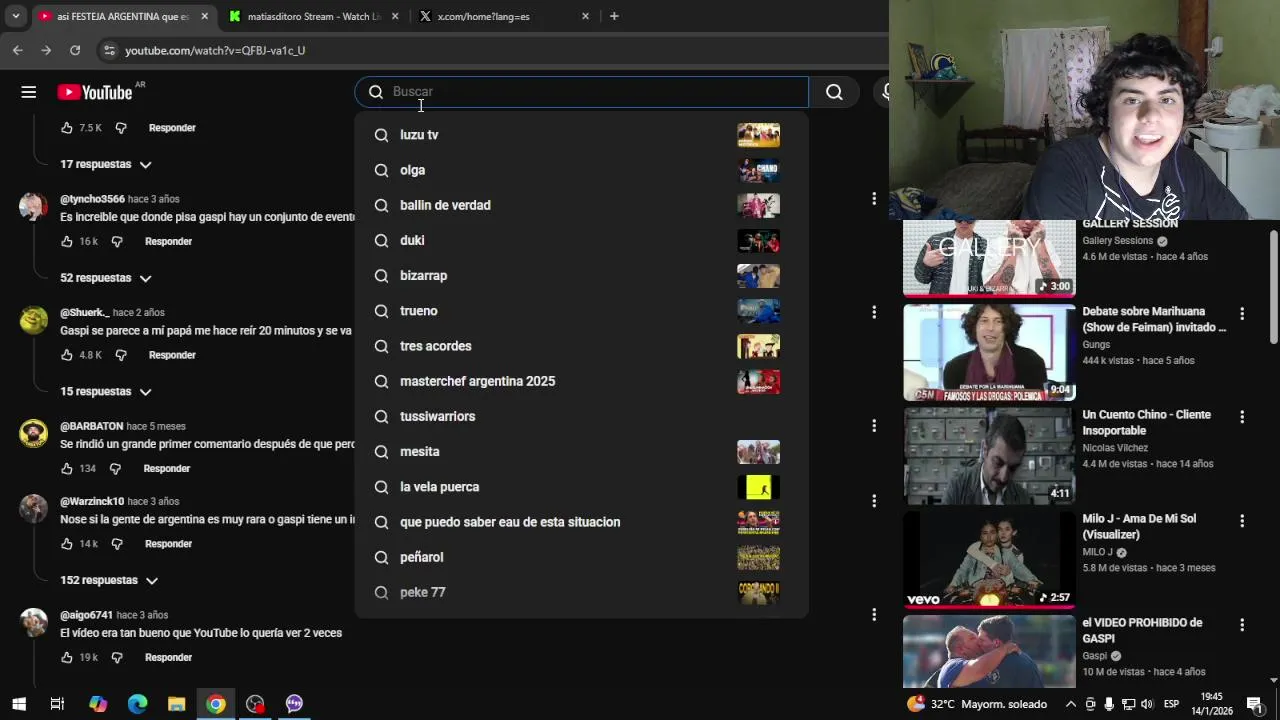
Task: Pick the 'tres acordes' search suggestion
Action: 581,346
